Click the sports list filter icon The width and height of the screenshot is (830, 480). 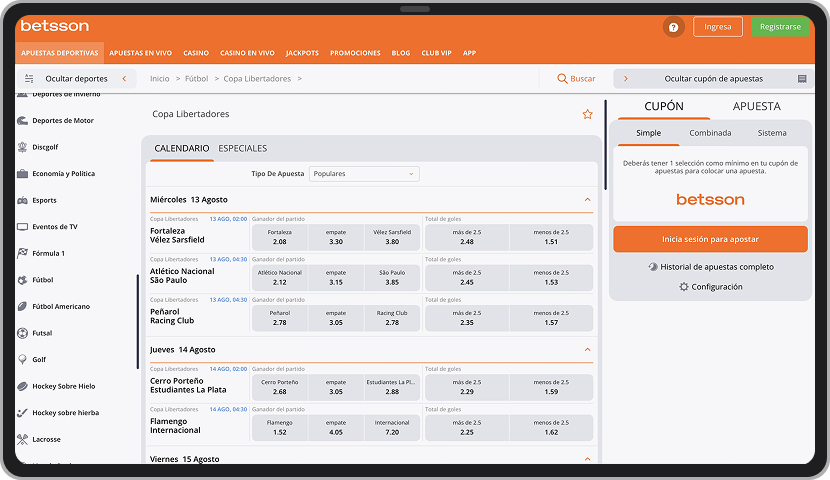29,79
